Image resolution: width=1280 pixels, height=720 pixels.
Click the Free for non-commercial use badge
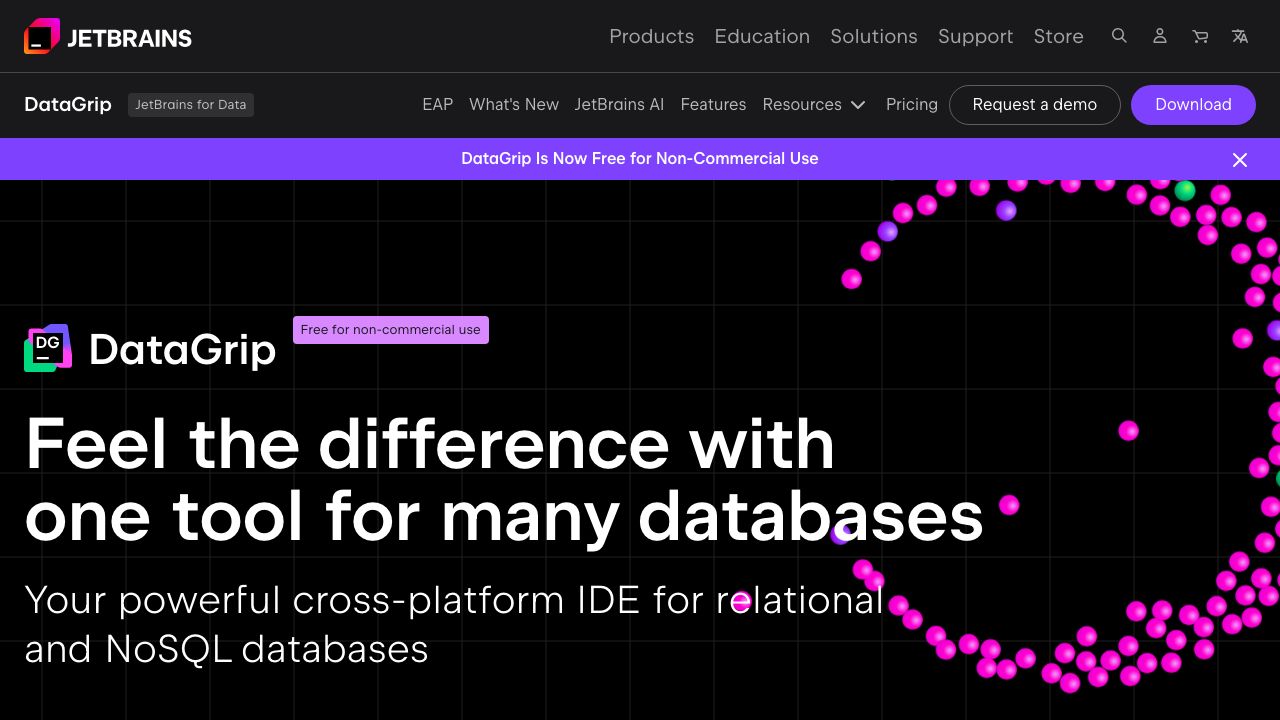click(x=391, y=329)
